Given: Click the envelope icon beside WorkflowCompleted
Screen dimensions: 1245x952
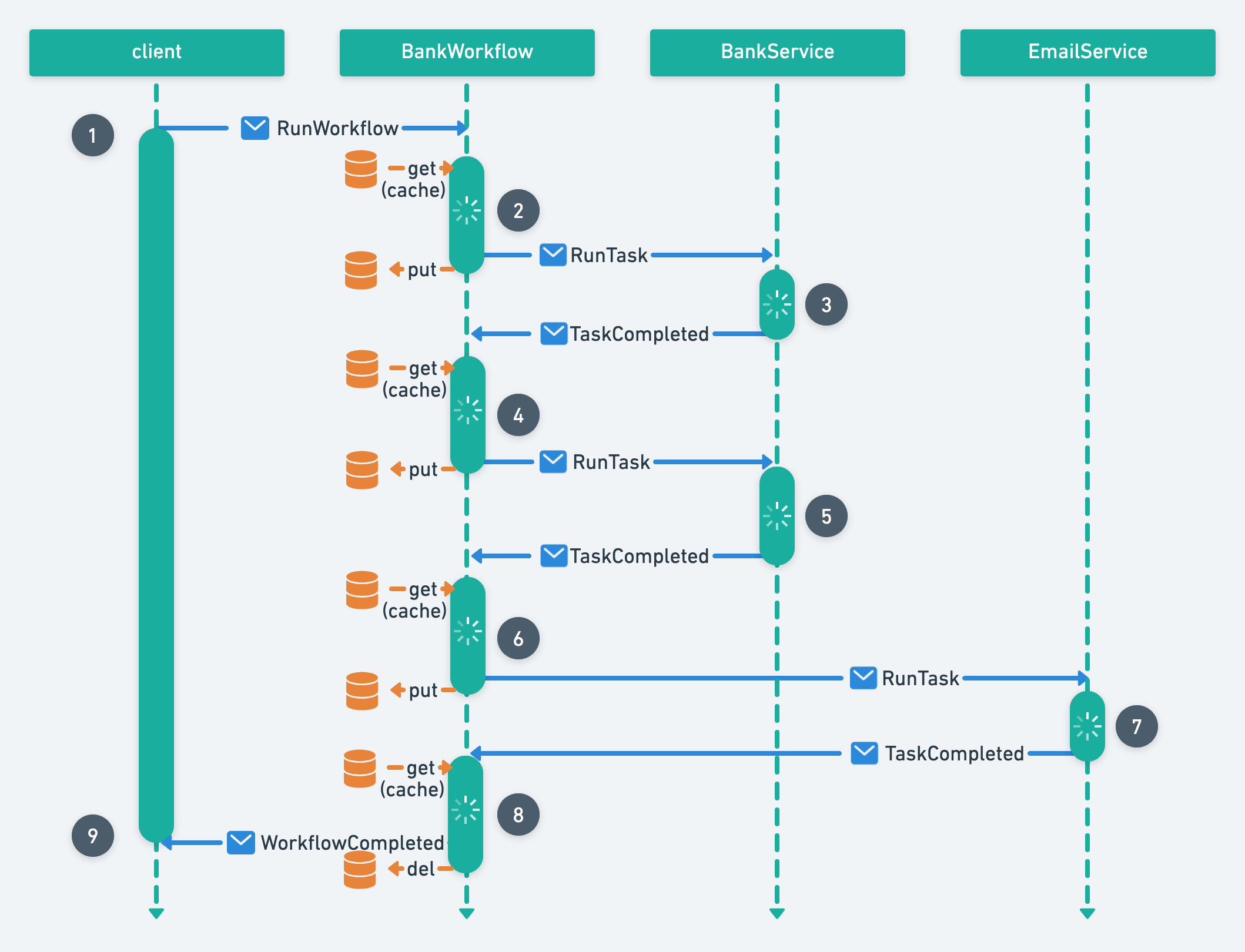Looking at the screenshot, I should pos(241,843).
